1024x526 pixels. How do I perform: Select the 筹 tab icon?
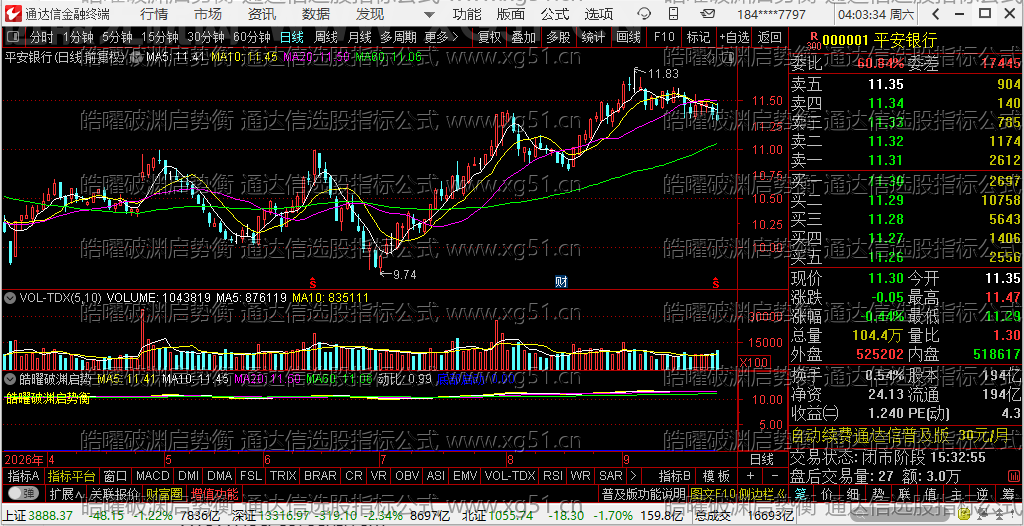click(1008, 493)
